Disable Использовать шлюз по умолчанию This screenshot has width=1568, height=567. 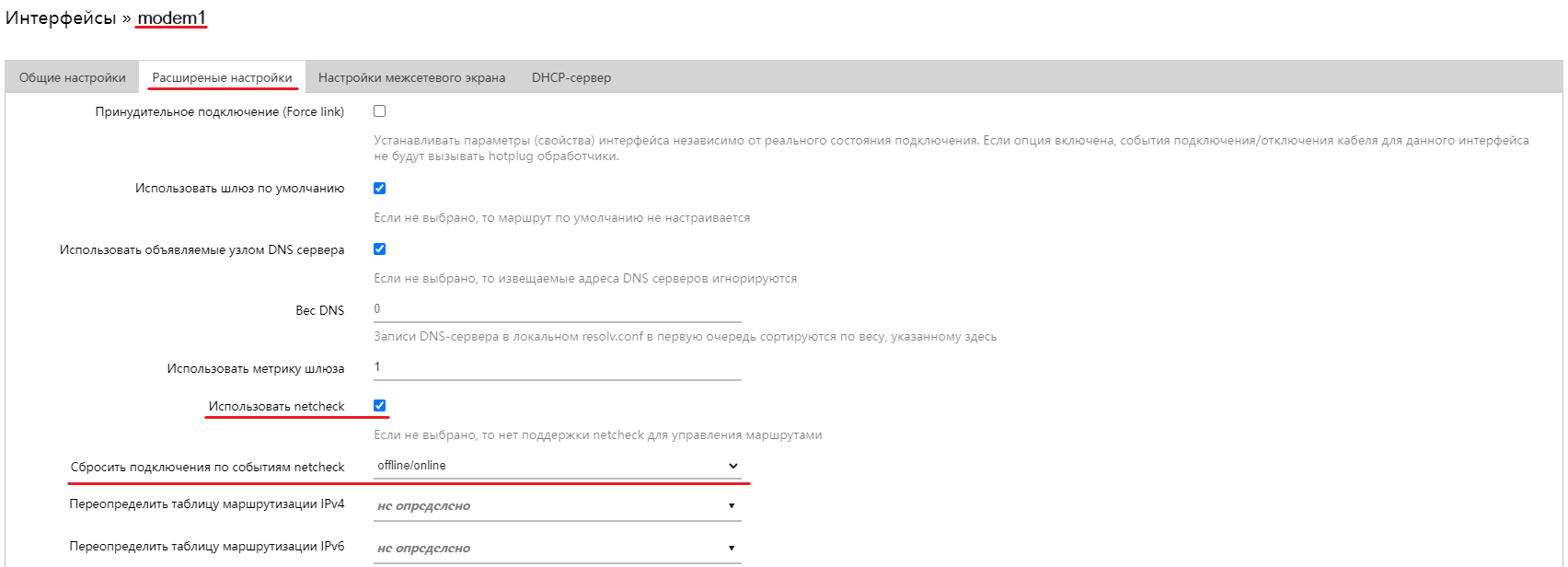(377, 188)
